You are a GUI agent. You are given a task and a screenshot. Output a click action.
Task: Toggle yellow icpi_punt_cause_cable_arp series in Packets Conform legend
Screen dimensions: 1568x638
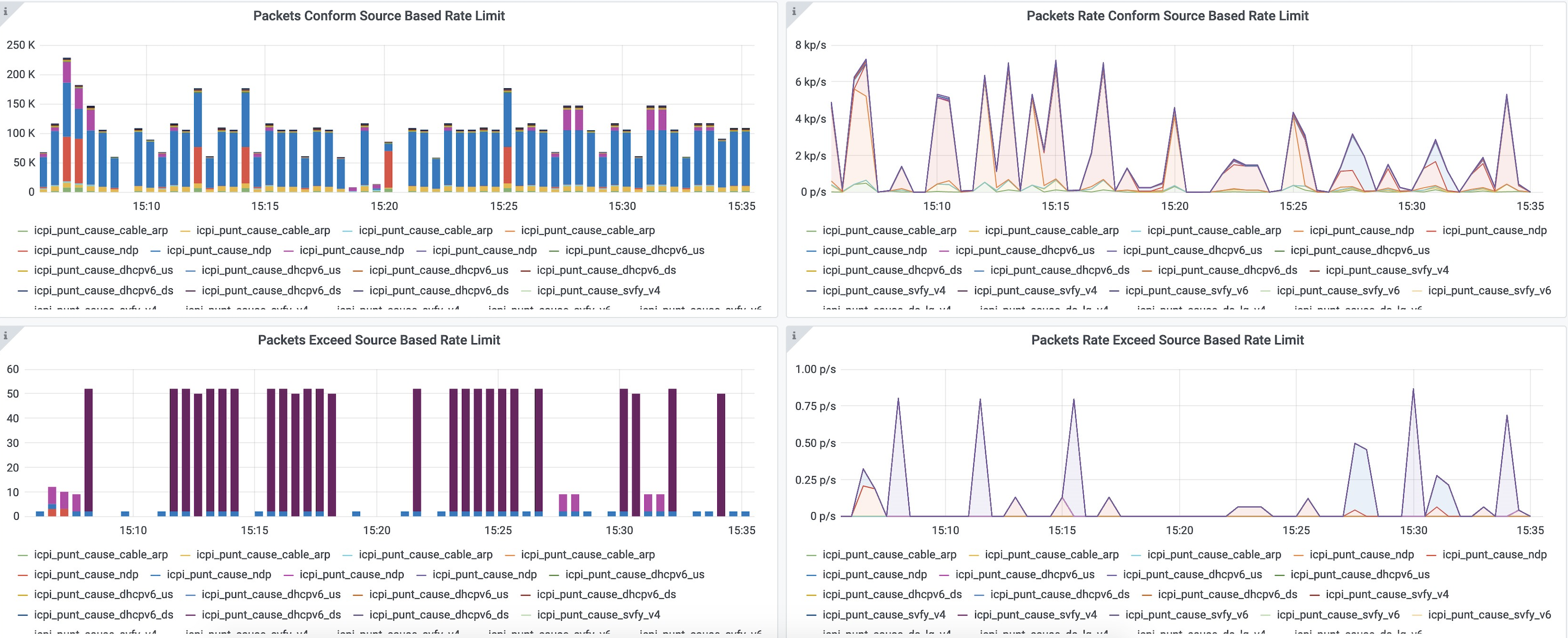[x=263, y=230]
